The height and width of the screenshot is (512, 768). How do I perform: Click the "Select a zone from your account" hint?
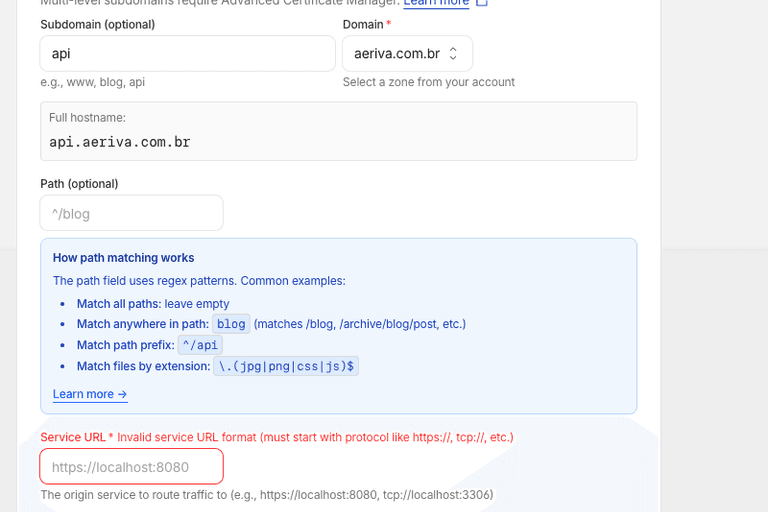coord(429,82)
